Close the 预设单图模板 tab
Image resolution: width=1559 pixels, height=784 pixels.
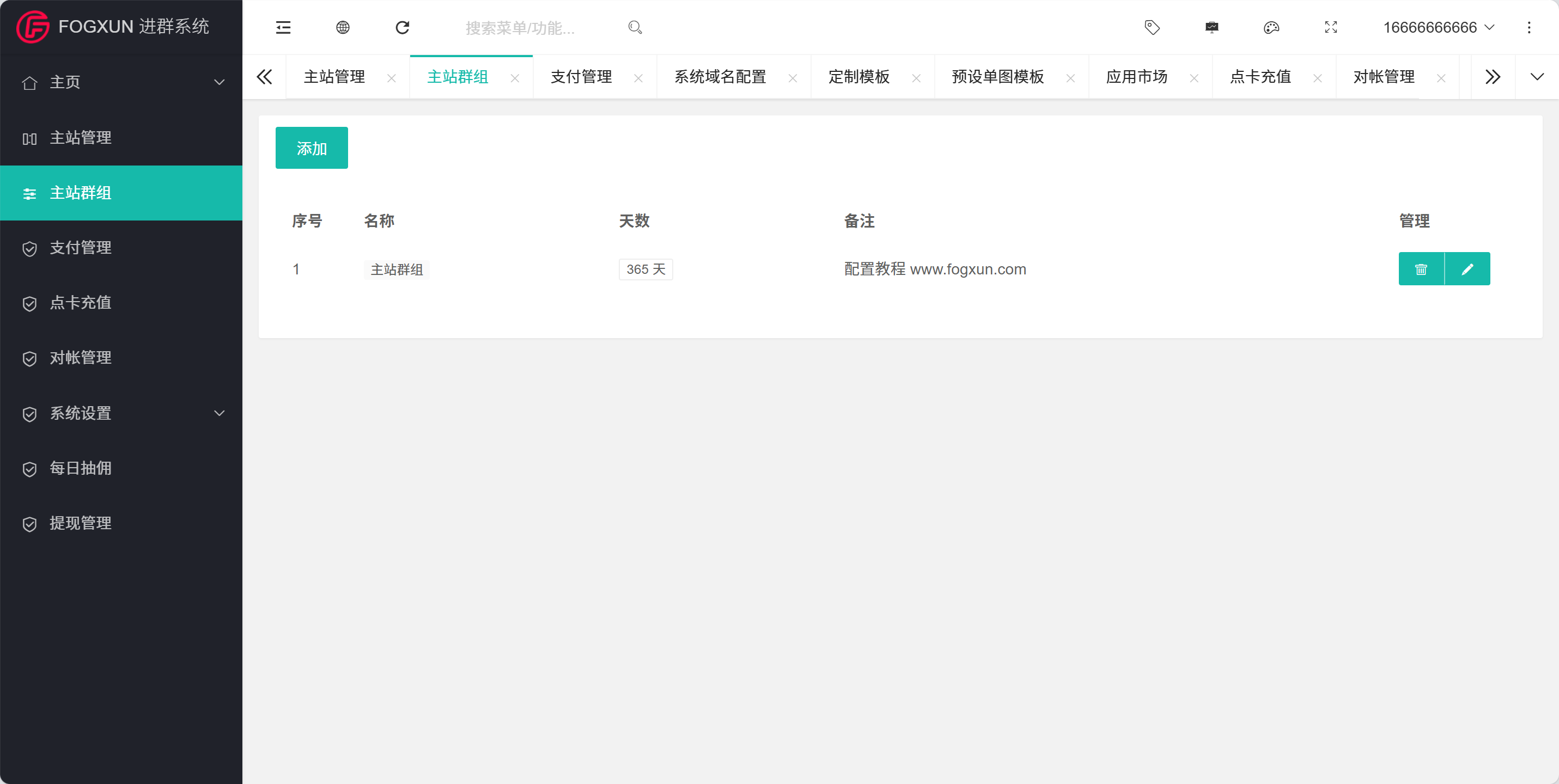(x=1070, y=78)
